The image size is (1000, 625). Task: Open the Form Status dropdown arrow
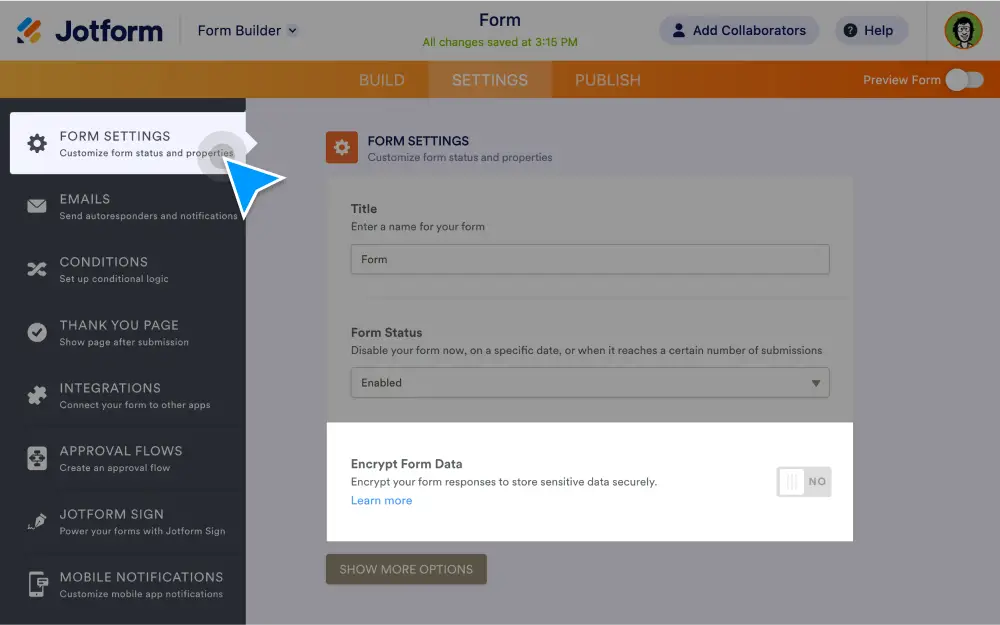click(x=817, y=382)
